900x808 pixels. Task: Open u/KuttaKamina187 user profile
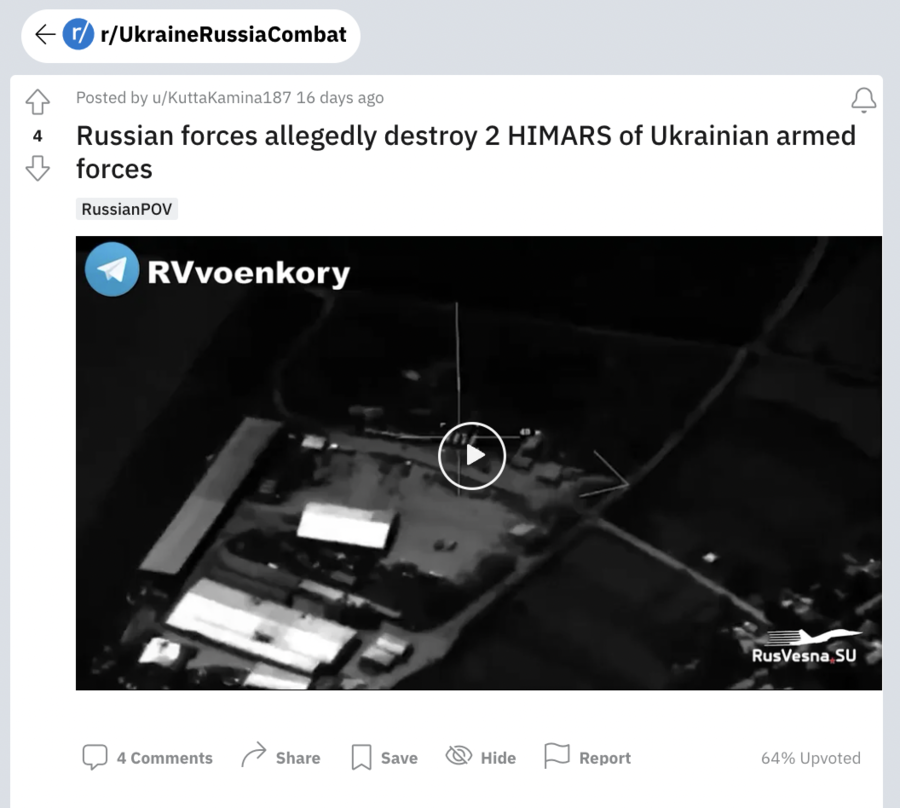pyautogui.click(x=222, y=98)
